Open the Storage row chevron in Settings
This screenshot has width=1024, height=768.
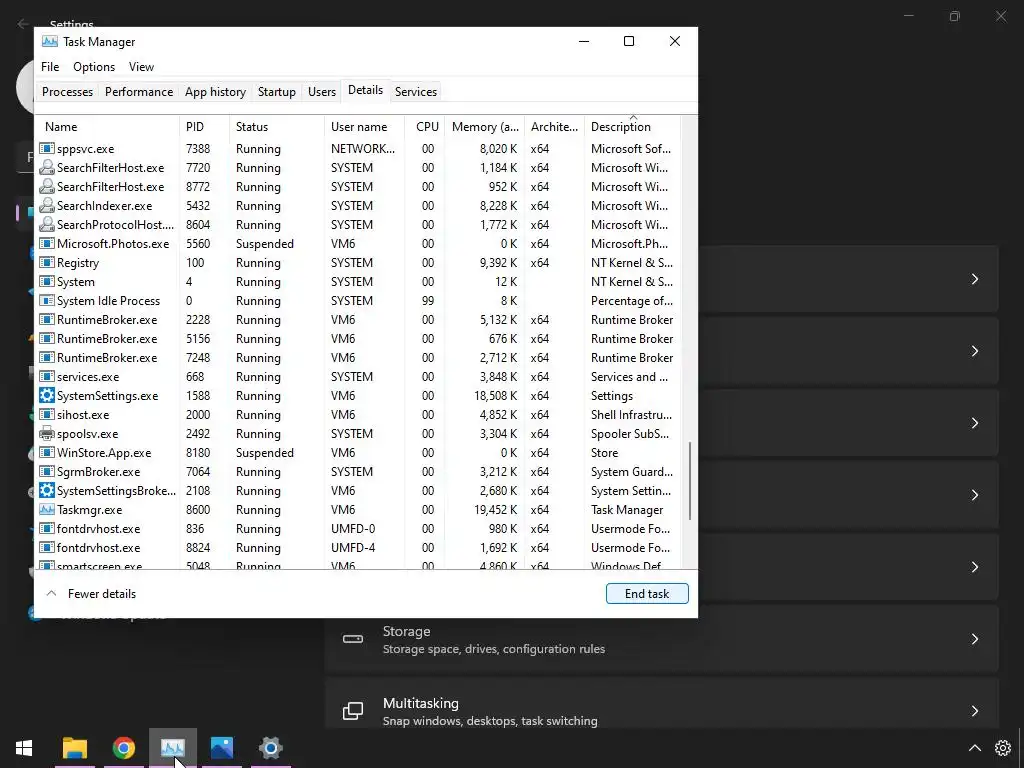[x=974, y=639]
